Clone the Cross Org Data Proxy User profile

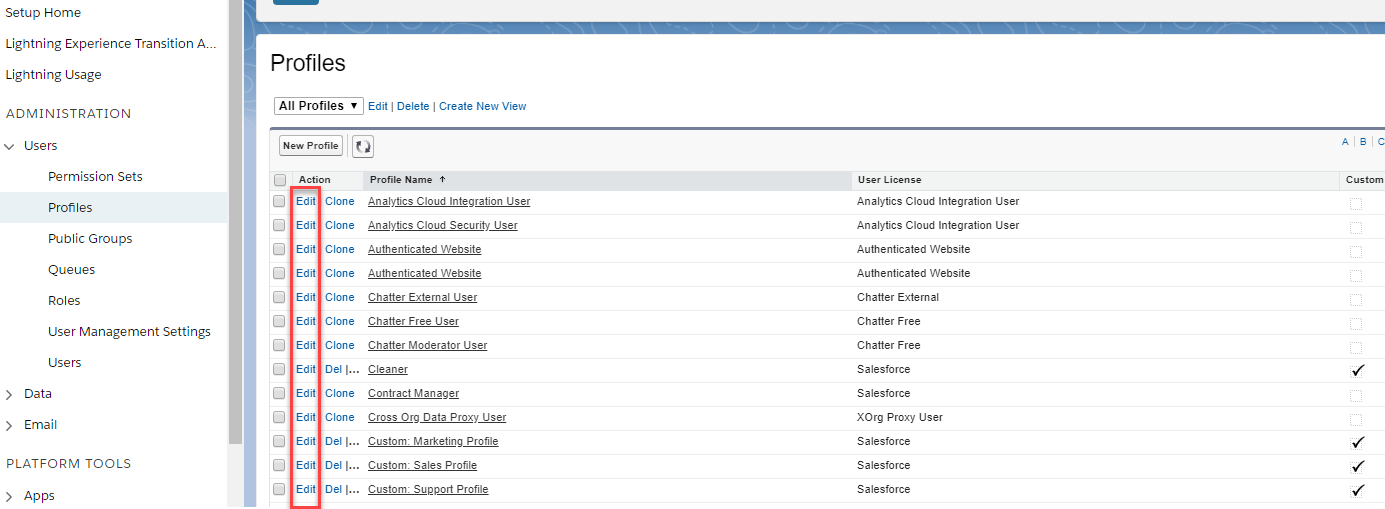pos(340,417)
